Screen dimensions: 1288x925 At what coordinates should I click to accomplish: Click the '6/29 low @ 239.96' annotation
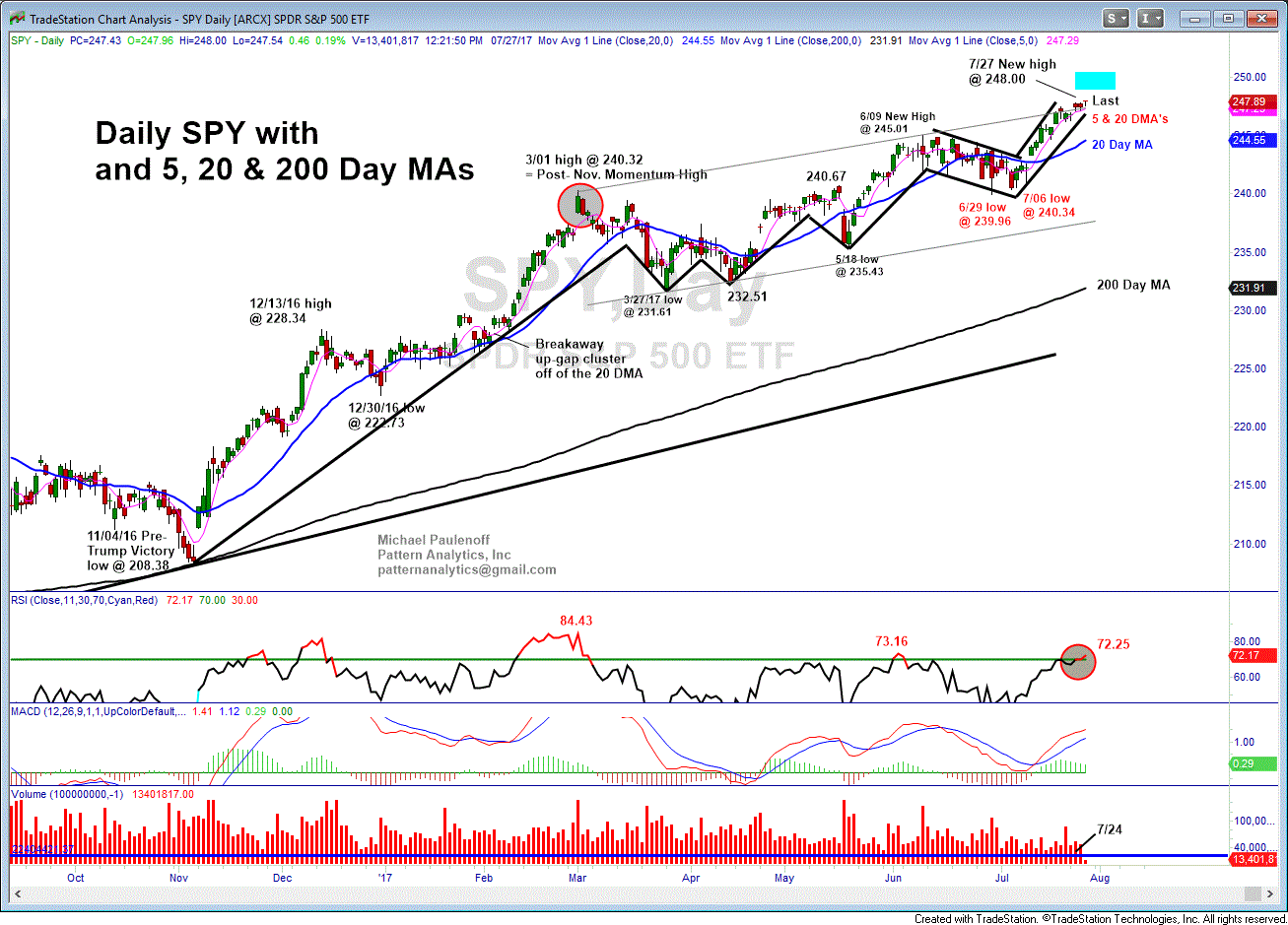coord(983,215)
